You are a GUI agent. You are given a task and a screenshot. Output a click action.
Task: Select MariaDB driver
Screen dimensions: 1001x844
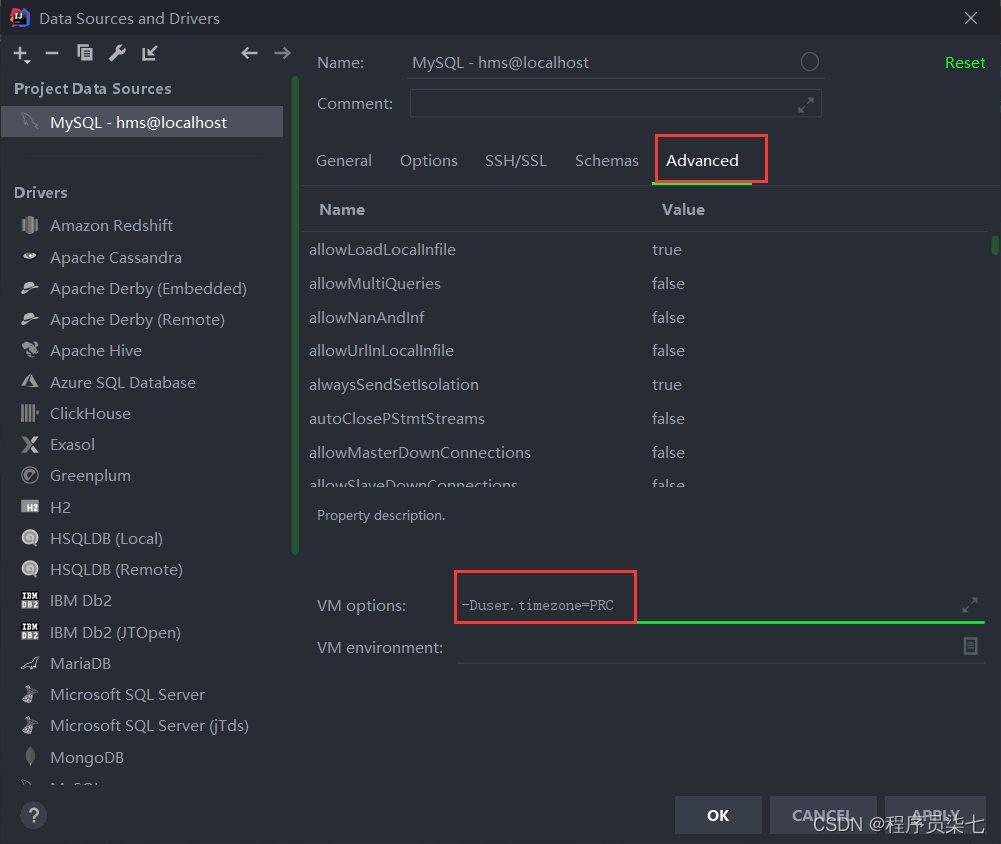coord(80,663)
